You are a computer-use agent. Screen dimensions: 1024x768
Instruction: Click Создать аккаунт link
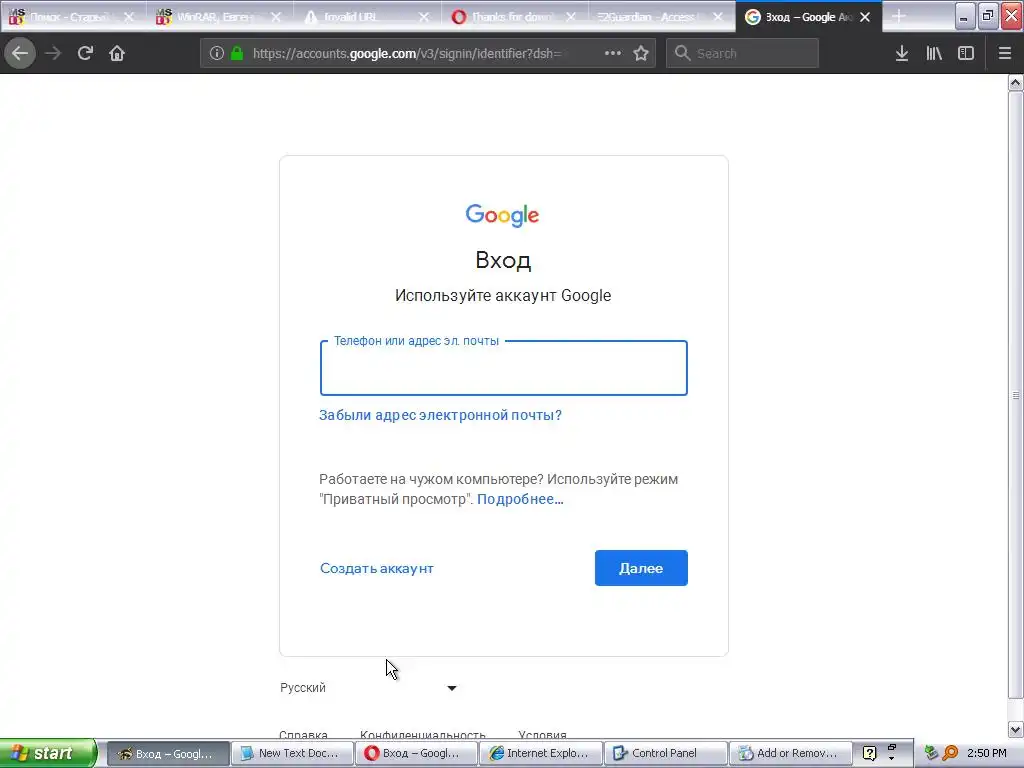pyautogui.click(x=377, y=569)
